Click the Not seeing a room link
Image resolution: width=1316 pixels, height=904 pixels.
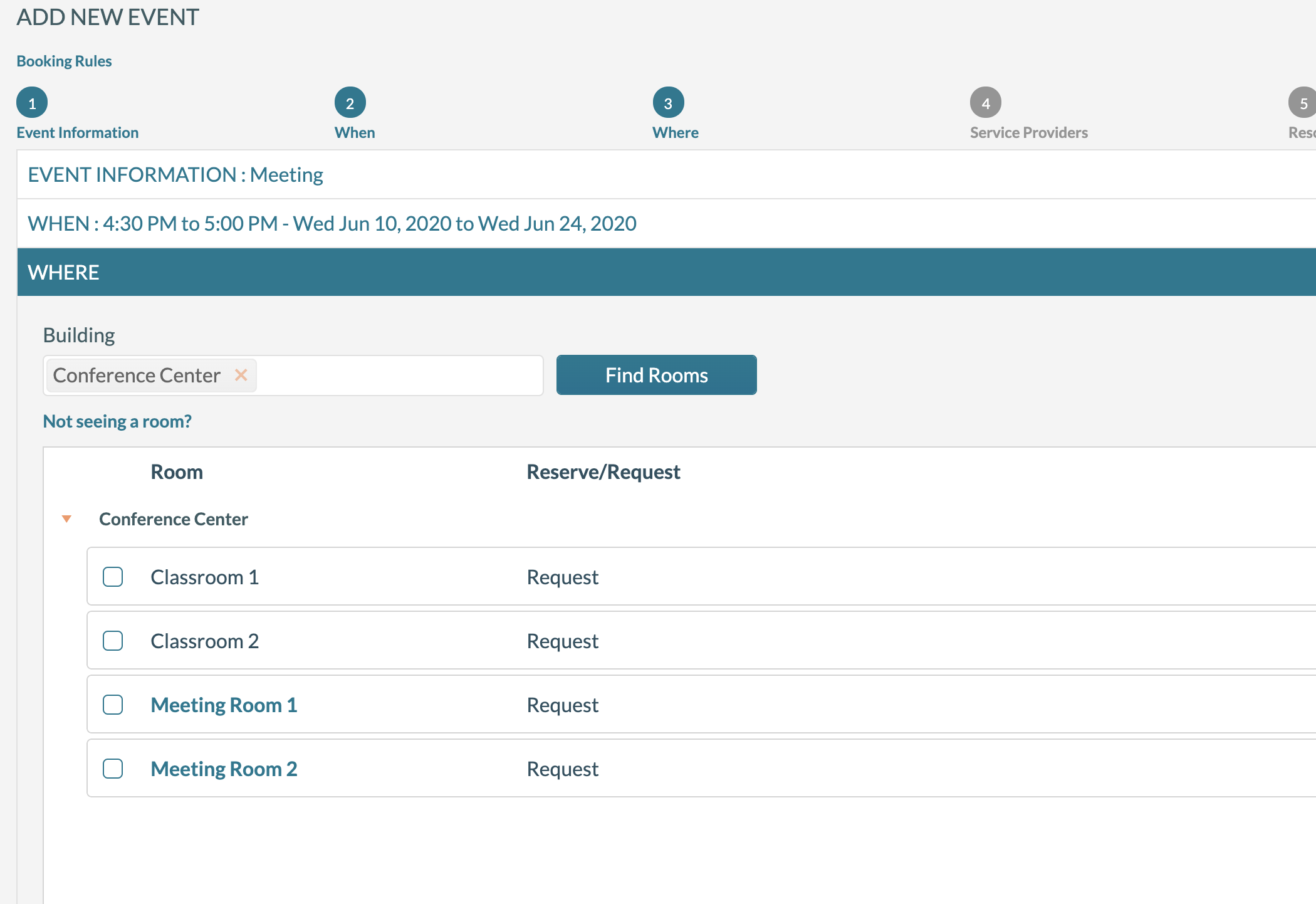117,420
